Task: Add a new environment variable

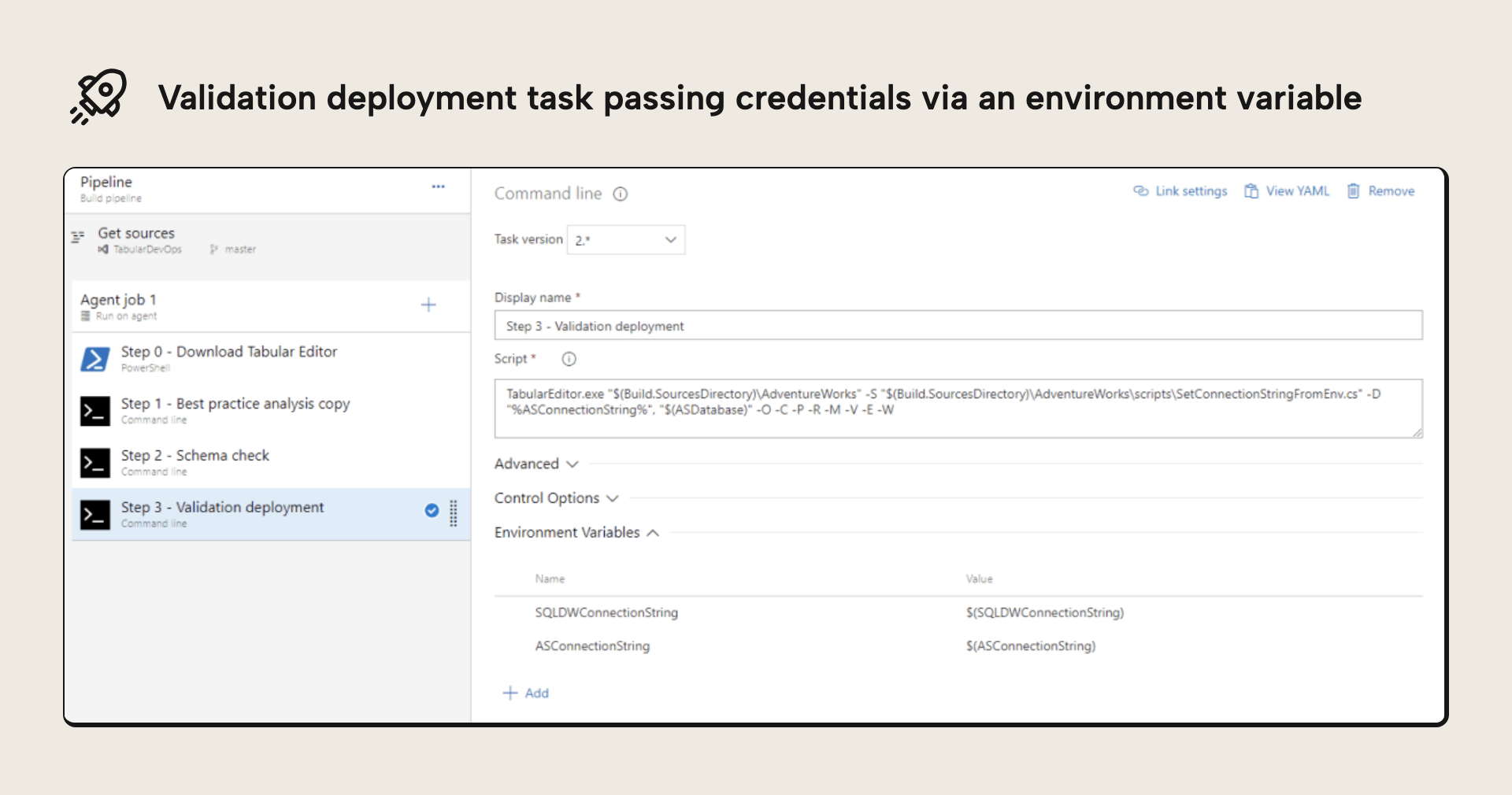Action: [526, 693]
